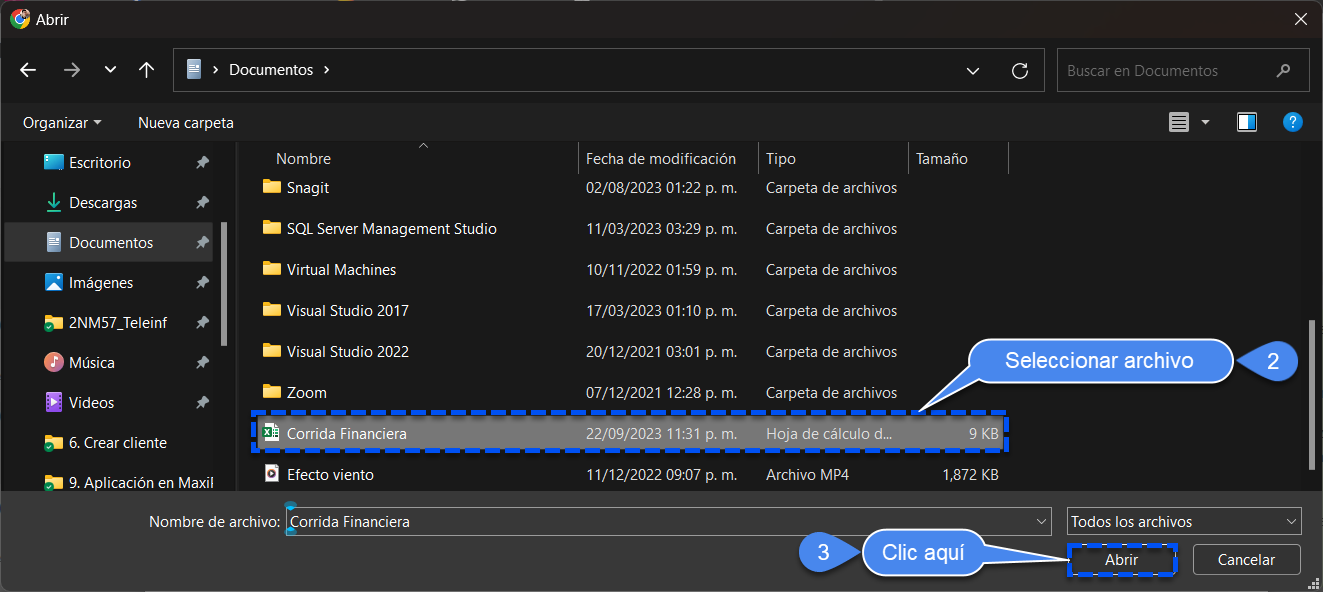Screen dimensions: 1323x592
Task: Click the refresh button beside address bar
Action: pos(1020,71)
